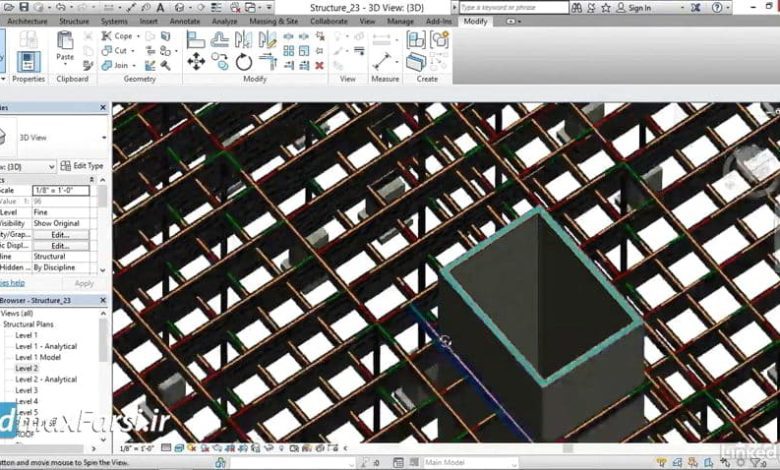
Task: Open the Paste dropdown arrow
Action: coord(65,65)
